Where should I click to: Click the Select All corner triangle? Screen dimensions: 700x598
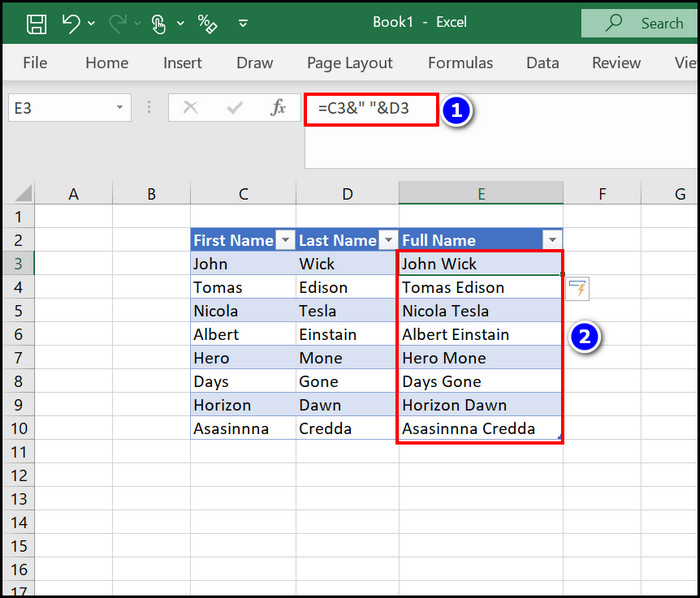tap(24, 193)
